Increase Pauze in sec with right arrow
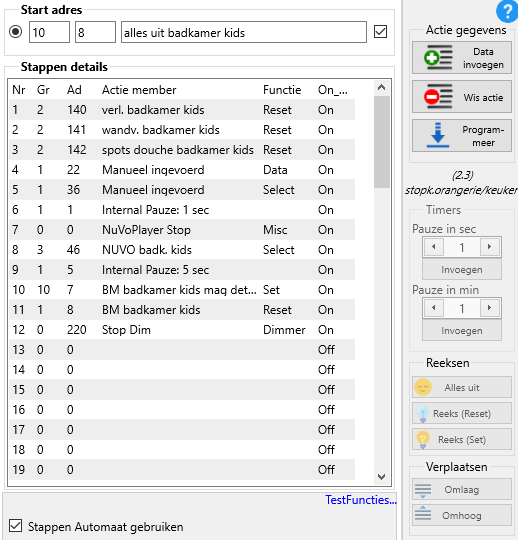The image size is (518, 540). (489, 247)
